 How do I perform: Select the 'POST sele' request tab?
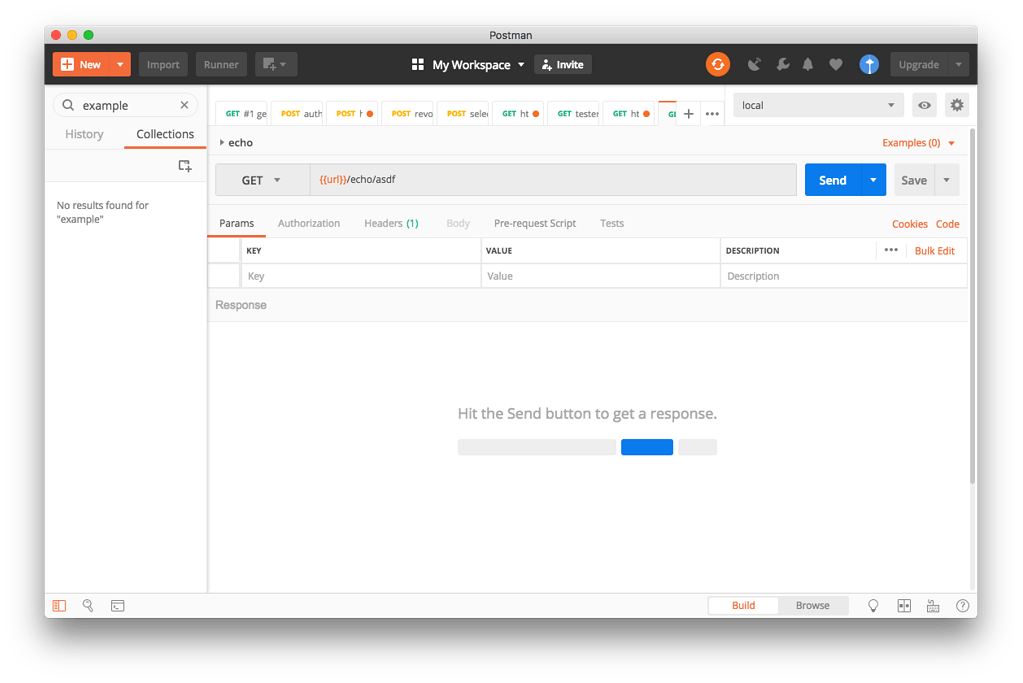click(463, 114)
